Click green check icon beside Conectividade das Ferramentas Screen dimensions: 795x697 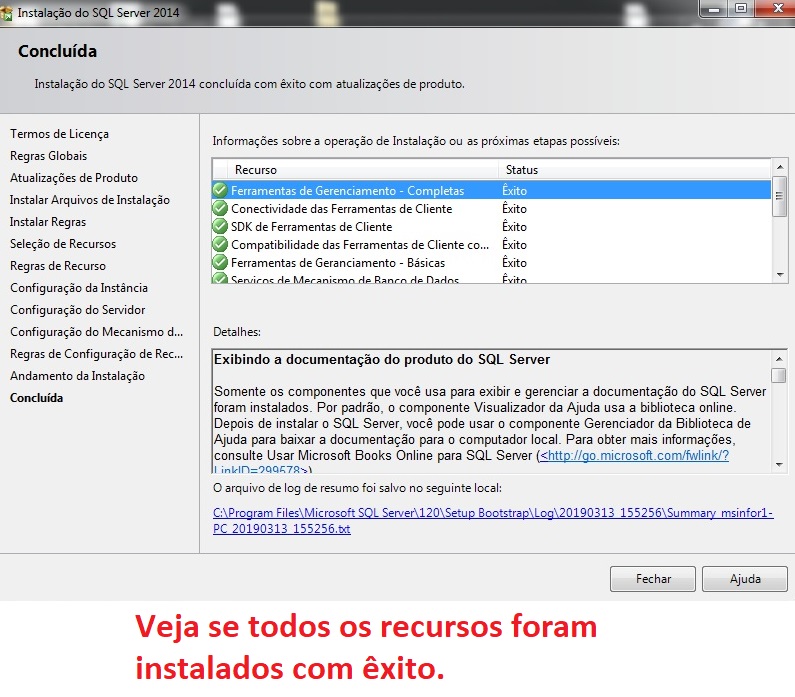coord(220,208)
